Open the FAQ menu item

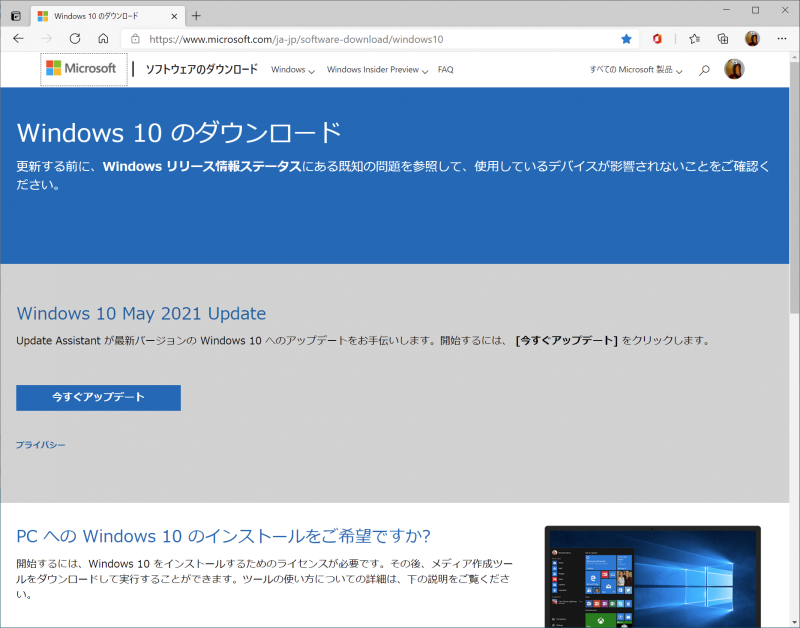[x=445, y=70]
